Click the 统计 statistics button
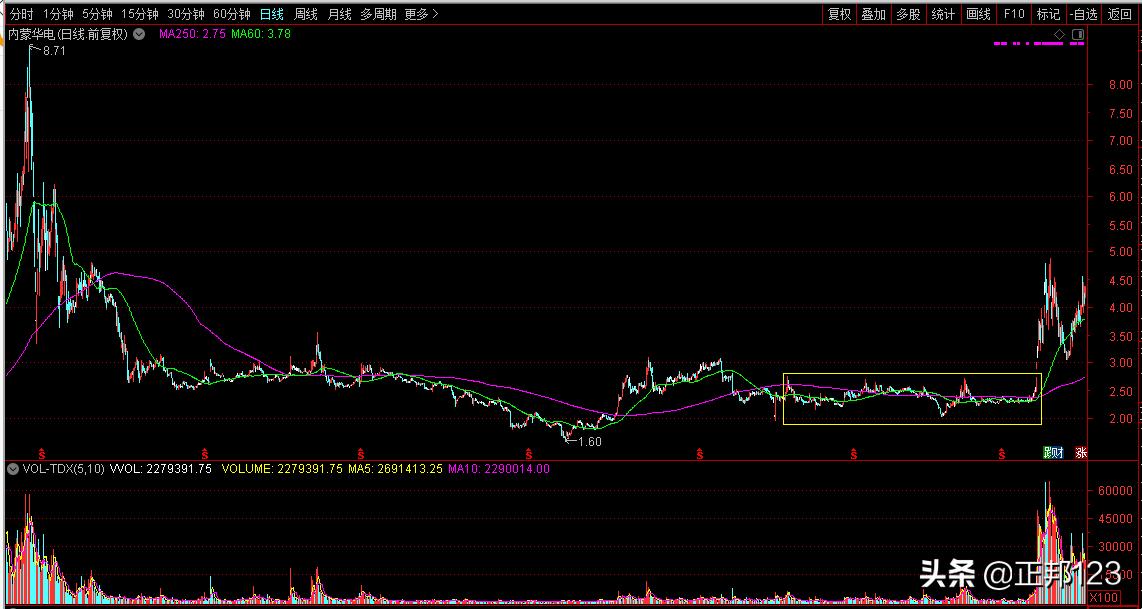The width and height of the screenshot is (1142, 609). pyautogui.click(x=943, y=14)
